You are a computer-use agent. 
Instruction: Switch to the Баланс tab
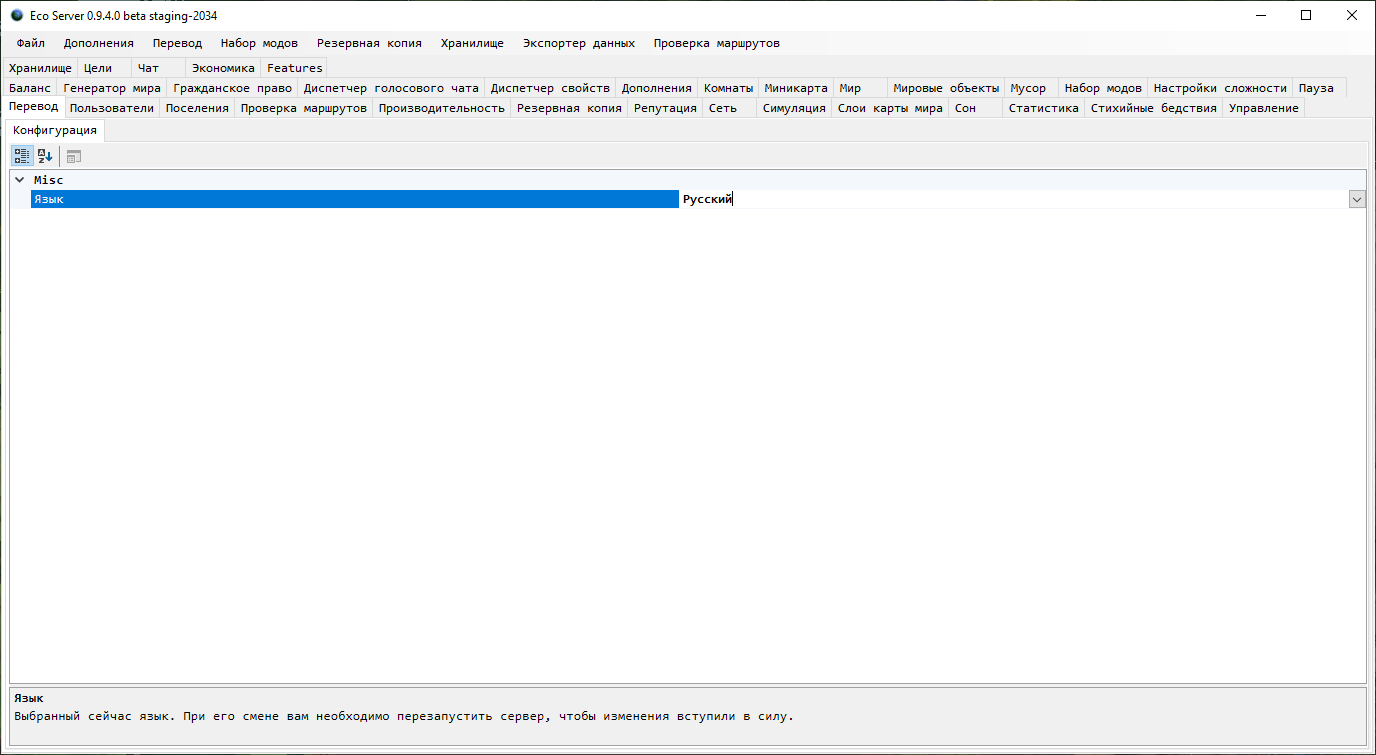(30, 88)
